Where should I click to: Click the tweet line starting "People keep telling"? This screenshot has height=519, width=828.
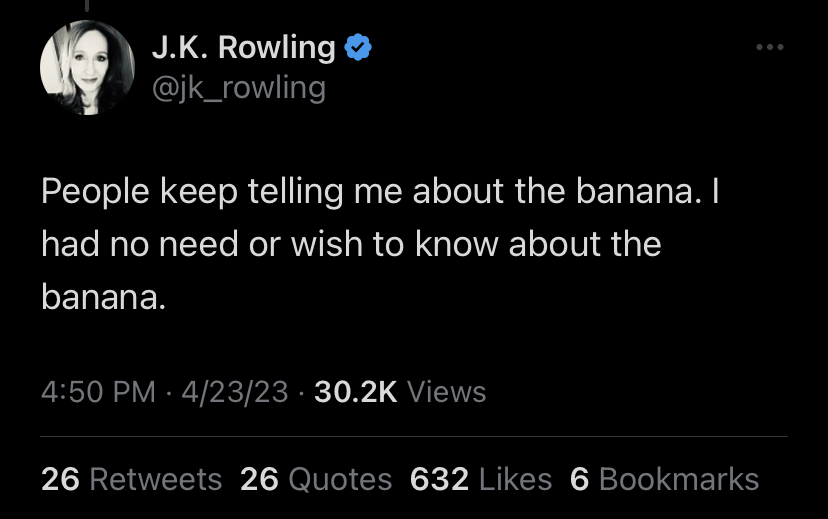[x=380, y=192]
